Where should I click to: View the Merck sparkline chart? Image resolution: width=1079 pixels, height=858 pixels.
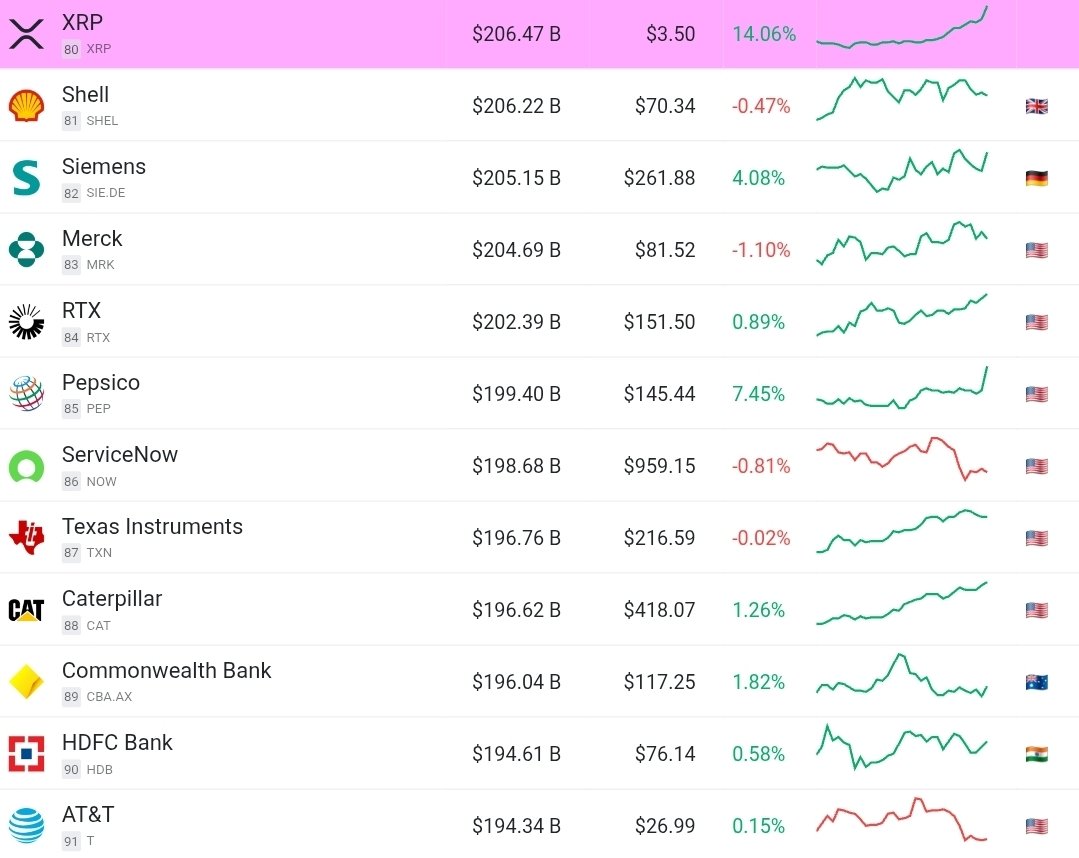tap(902, 243)
